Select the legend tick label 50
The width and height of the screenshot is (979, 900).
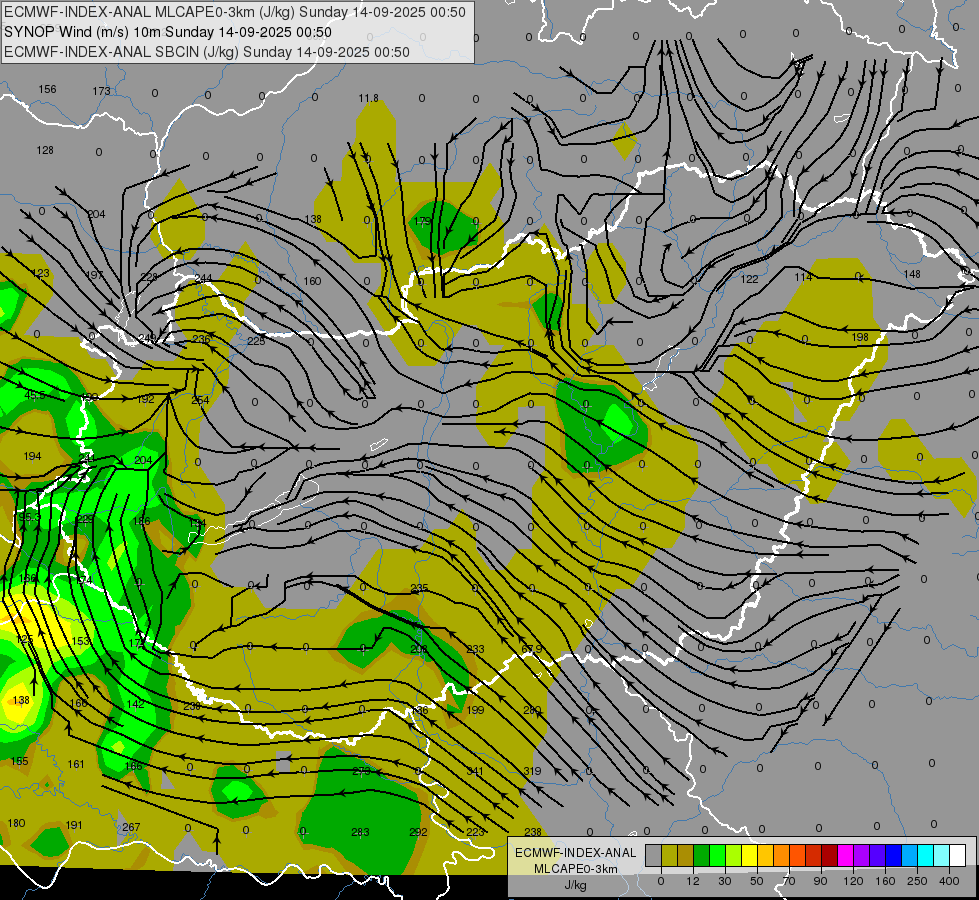point(757,881)
